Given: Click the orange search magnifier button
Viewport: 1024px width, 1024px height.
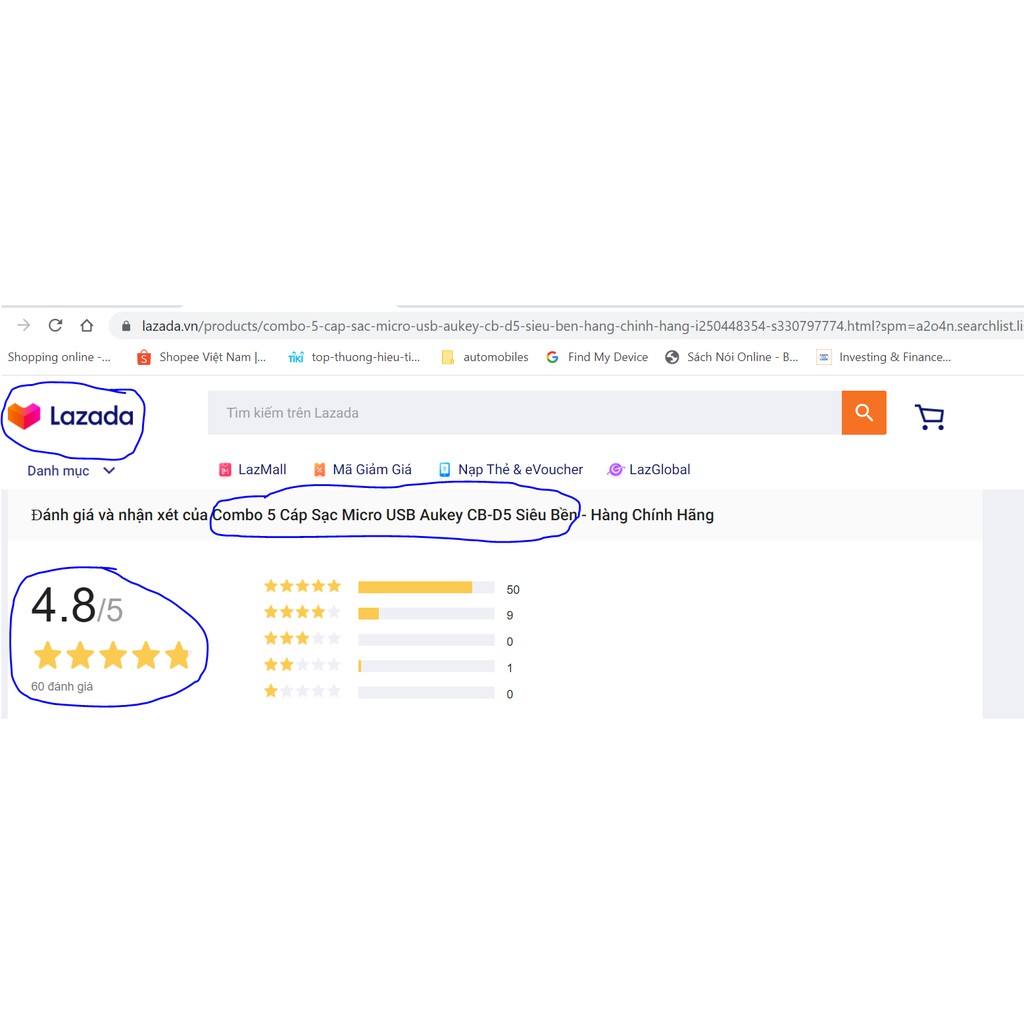Looking at the screenshot, I should point(864,413).
